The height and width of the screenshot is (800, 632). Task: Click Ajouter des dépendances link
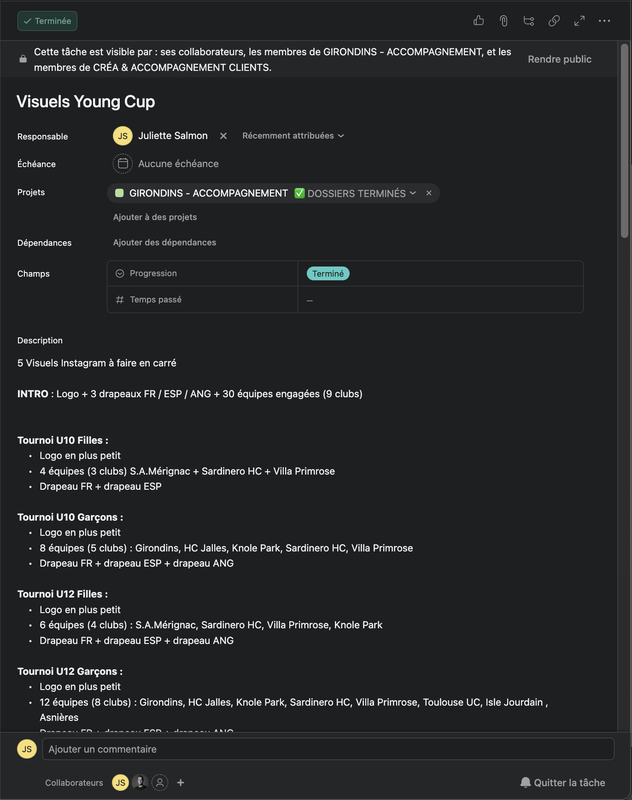pyautogui.click(x=164, y=242)
